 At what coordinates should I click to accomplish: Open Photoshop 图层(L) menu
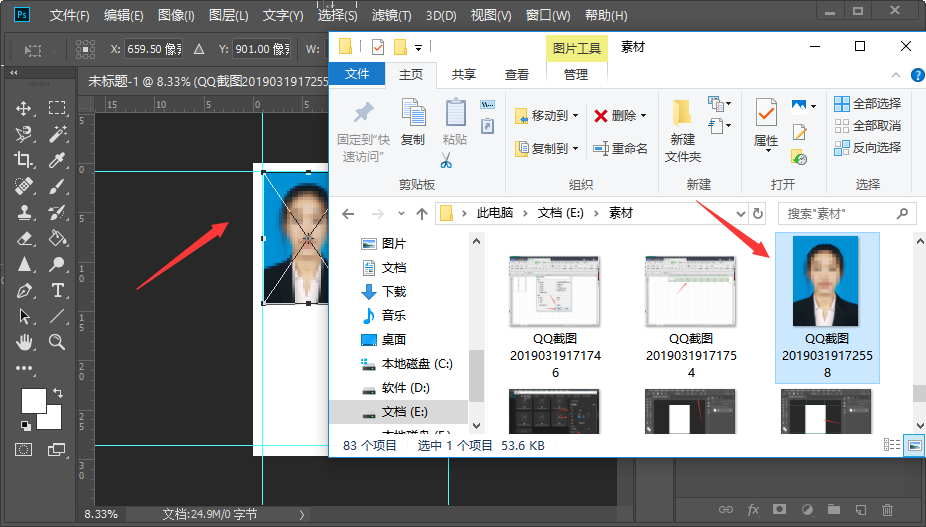click(x=229, y=15)
